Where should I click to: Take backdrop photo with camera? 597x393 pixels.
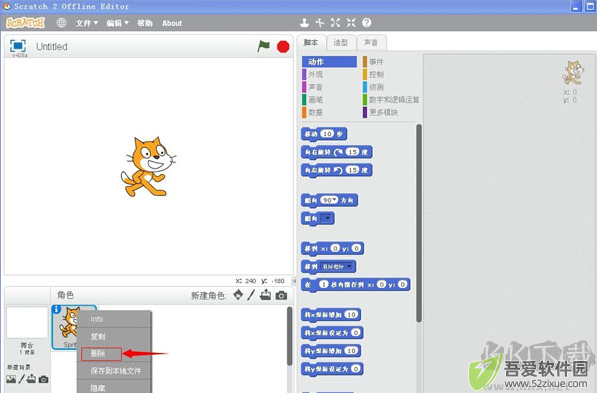coord(43,379)
